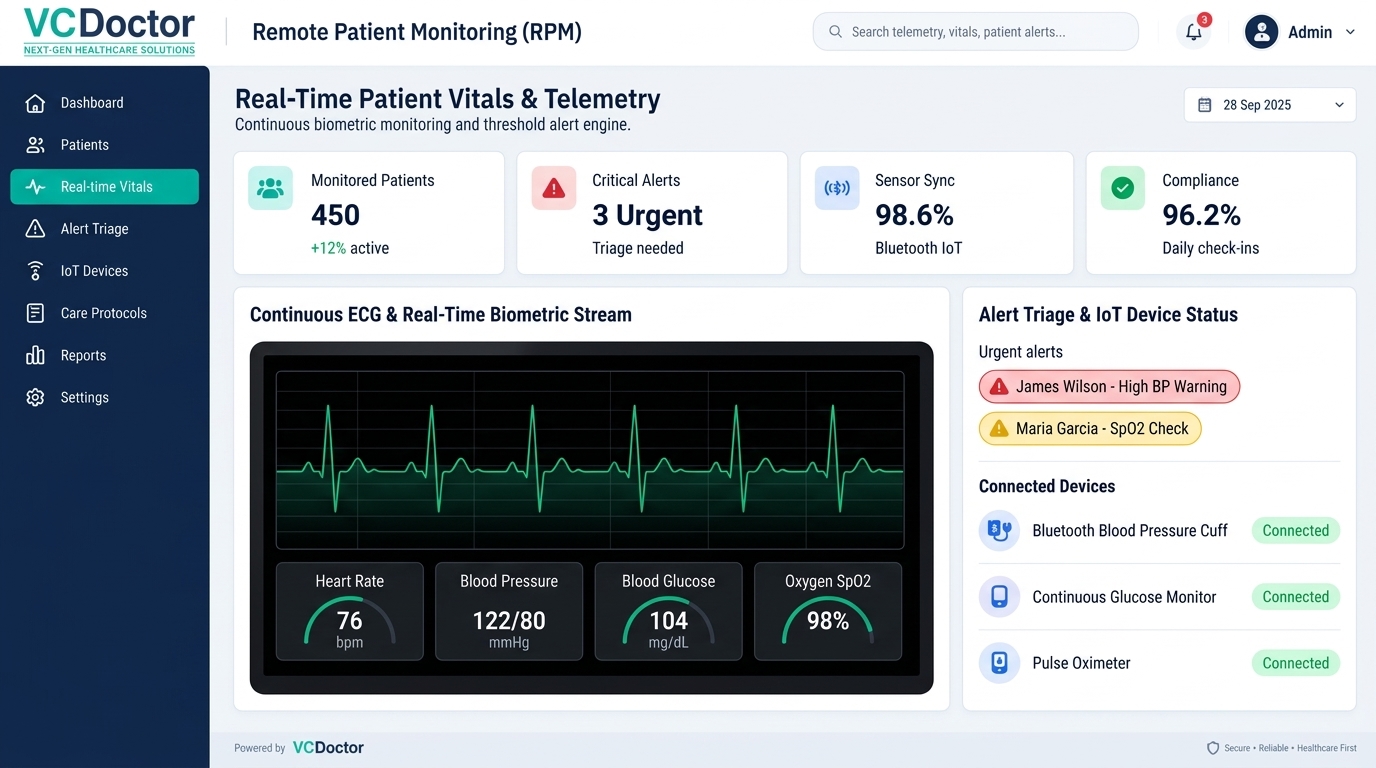This screenshot has height=768, width=1376.
Task: Focus the telemetry search field
Action: (x=976, y=32)
